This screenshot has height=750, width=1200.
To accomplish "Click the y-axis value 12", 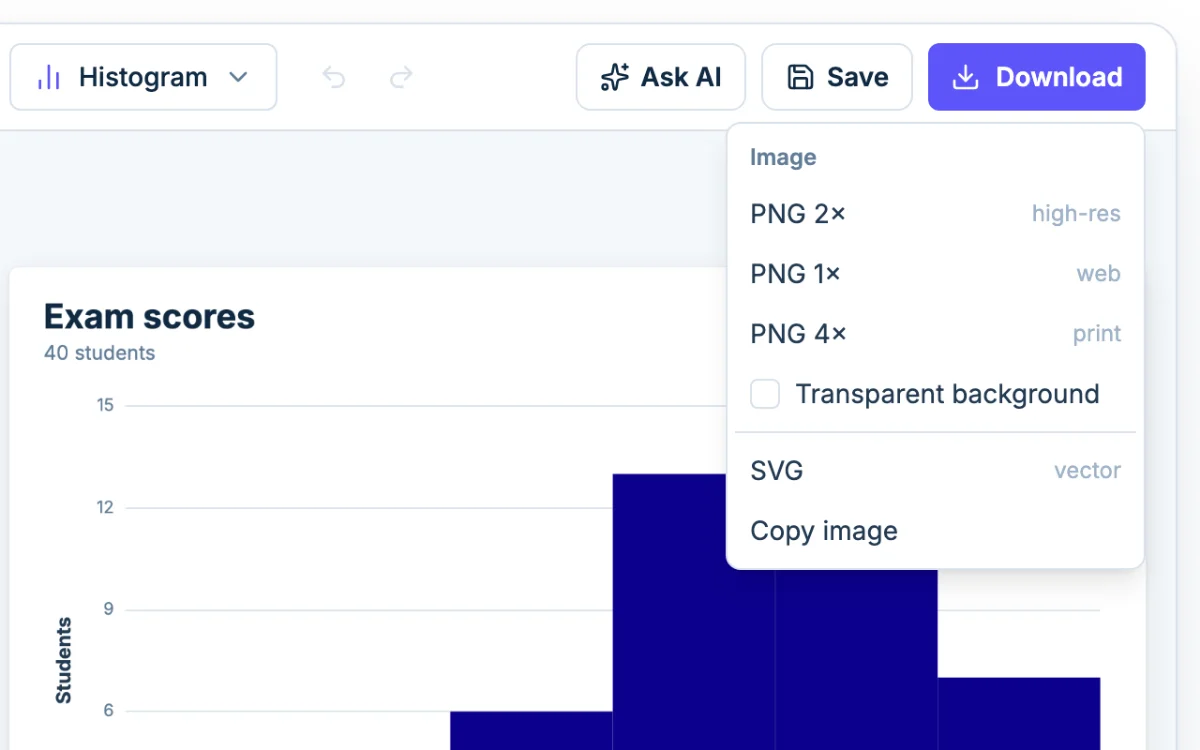I will (x=105, y=507).
